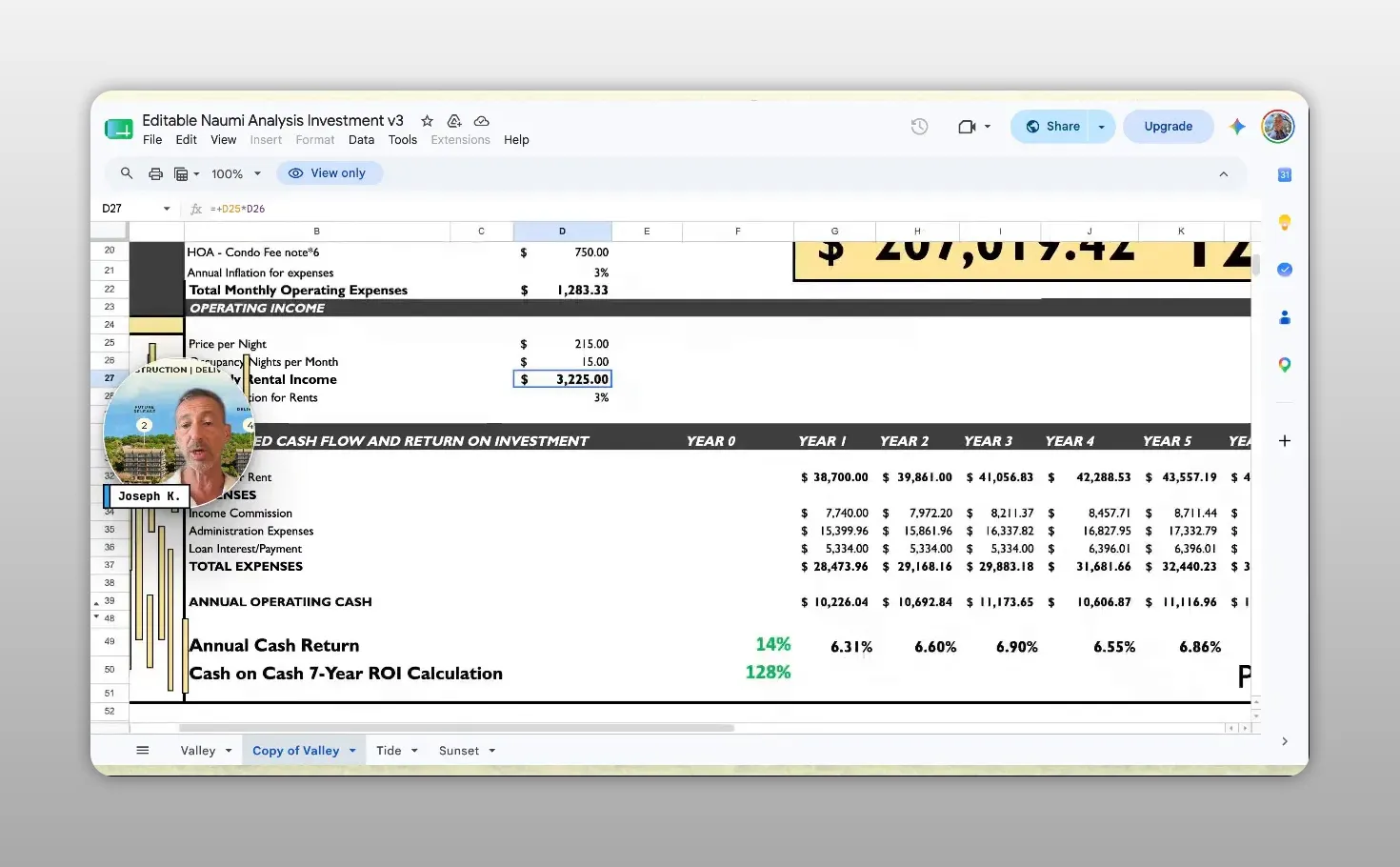This screenshot has width=1400, height=867.
Task: Select the 10,226.04 annual operating cash cell
Action: 834,602
